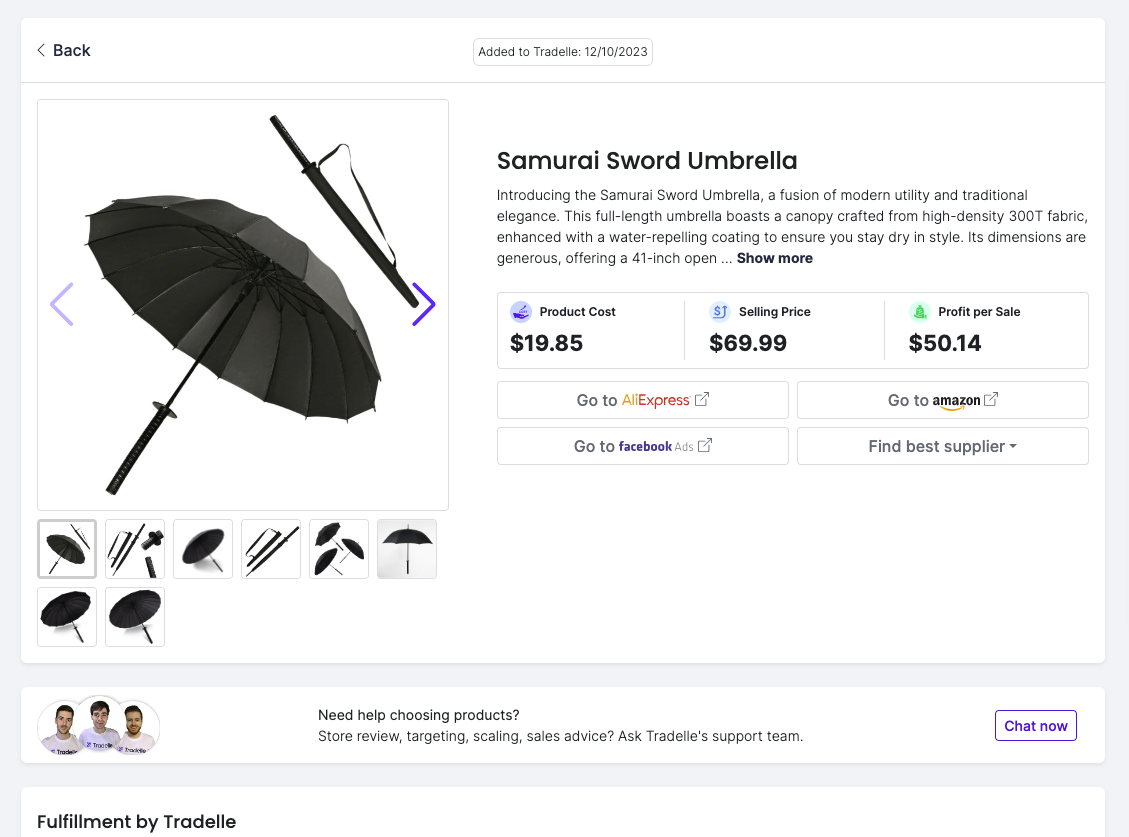
Task: Click the Profit per Sale money icon
Action: [x=919, y=311]
